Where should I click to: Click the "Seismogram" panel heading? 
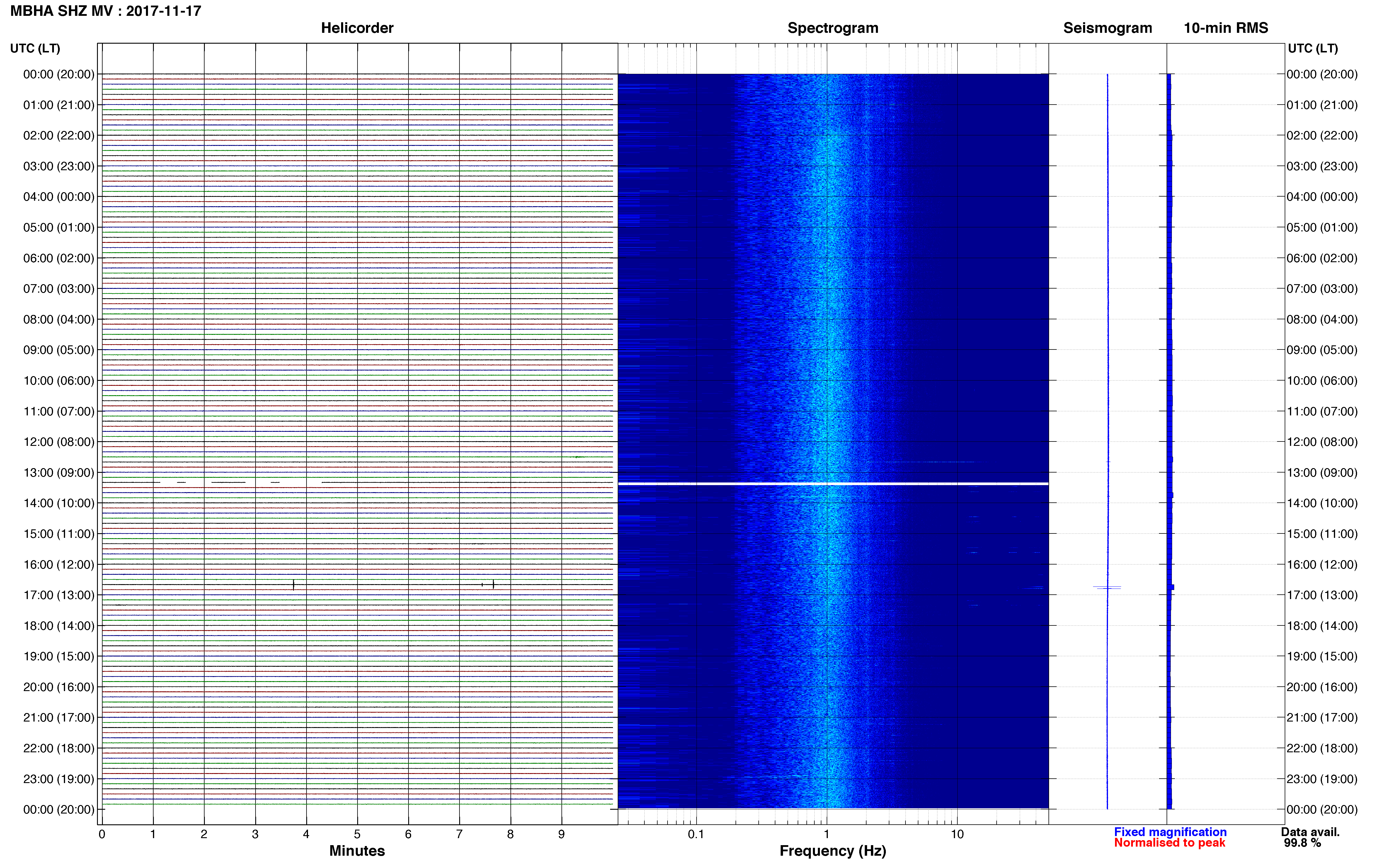pos(1108,28)
